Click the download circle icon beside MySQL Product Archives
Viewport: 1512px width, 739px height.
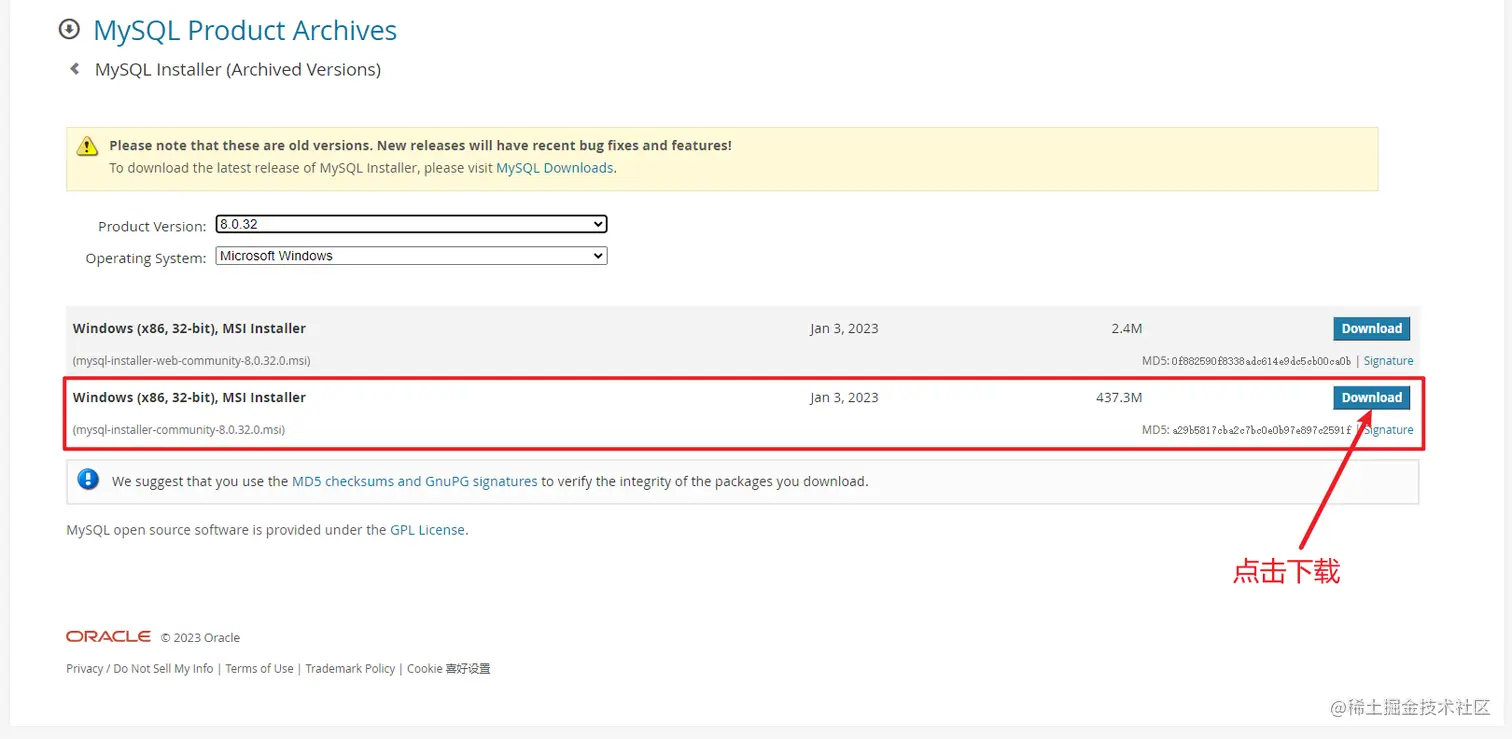click(x=69, y=30)
